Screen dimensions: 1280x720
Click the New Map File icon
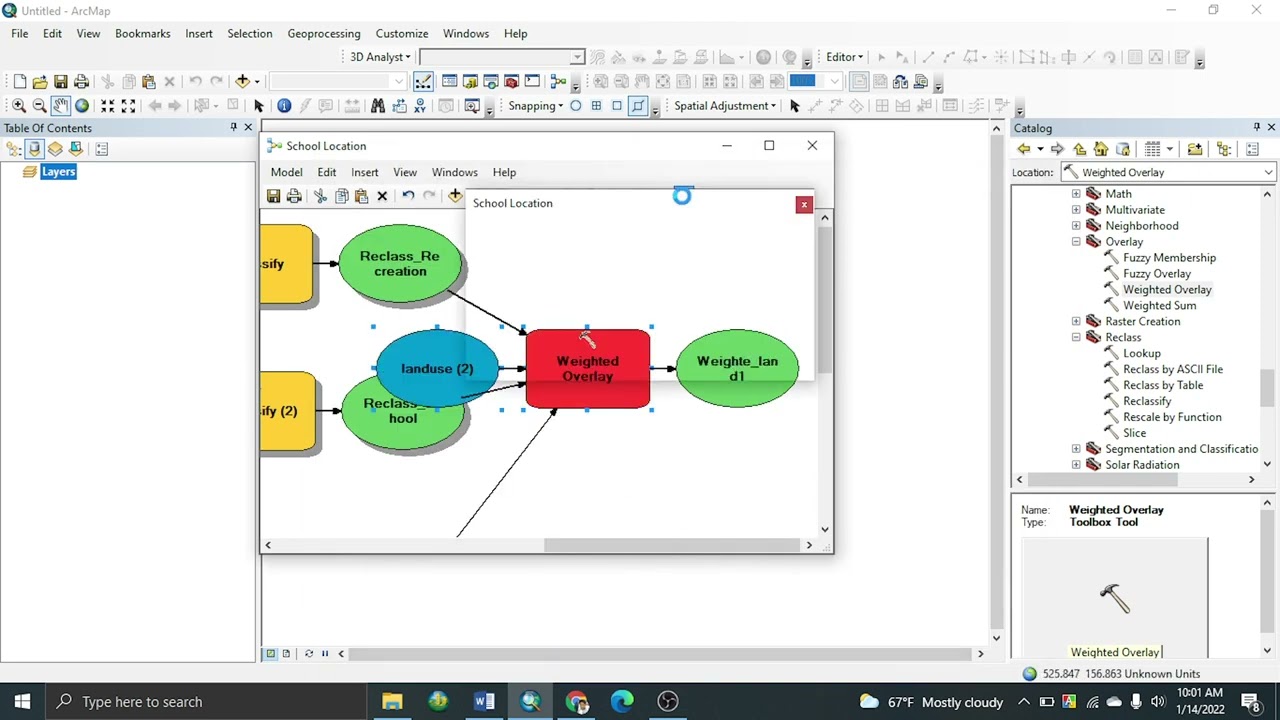[19, 81]
